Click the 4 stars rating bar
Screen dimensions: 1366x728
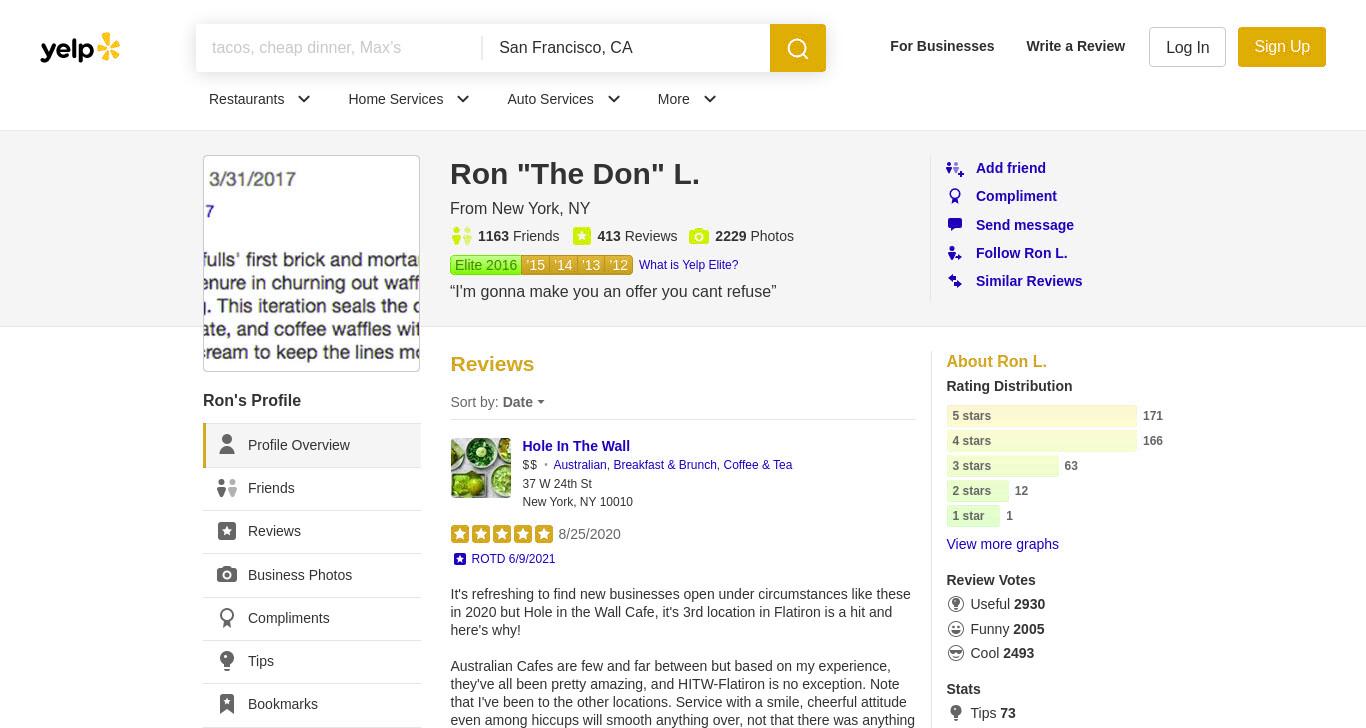1041,441
